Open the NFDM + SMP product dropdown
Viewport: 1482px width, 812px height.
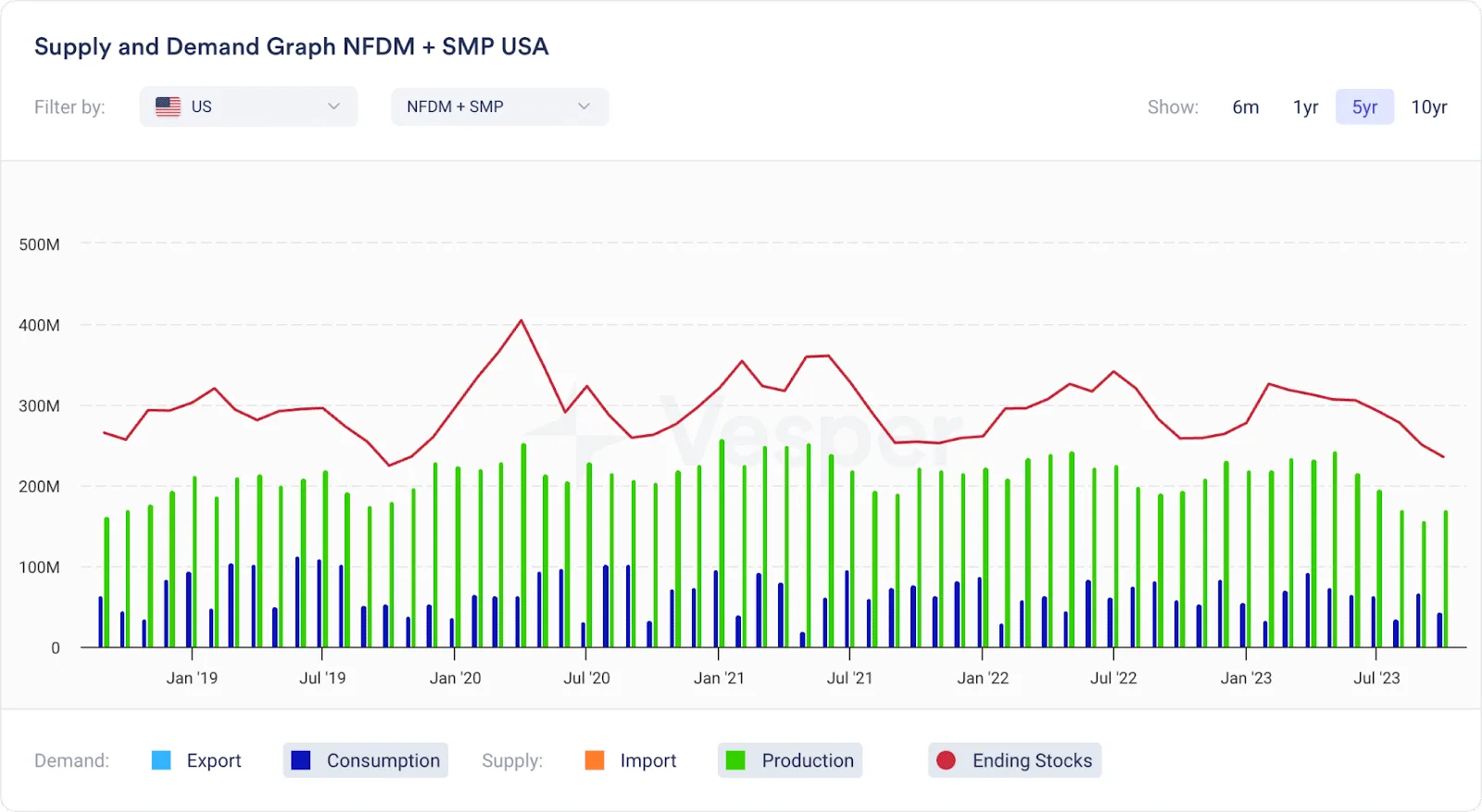pos(499,106)
